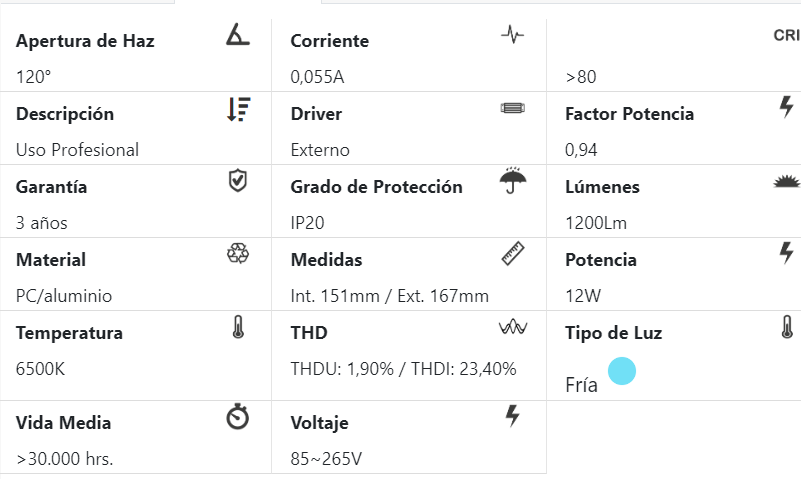Click the light blue Fría color circle
This screenshot has height=479, width=801.
point(622,372)
